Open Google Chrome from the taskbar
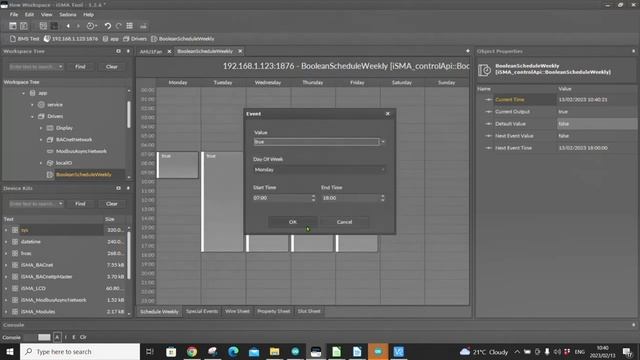Screen dimensions: 640x360 tap(191, 351)
